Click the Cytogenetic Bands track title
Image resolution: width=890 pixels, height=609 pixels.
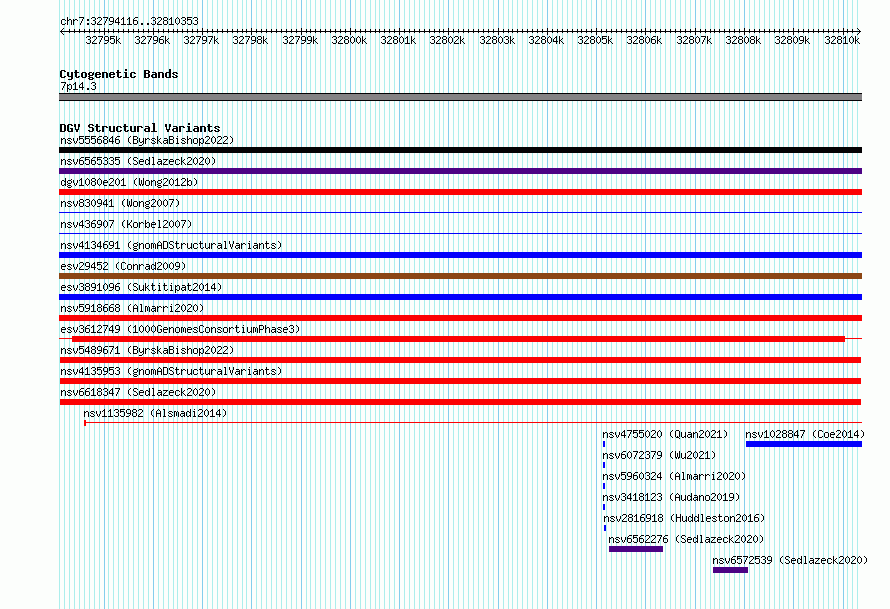(119, 74)
